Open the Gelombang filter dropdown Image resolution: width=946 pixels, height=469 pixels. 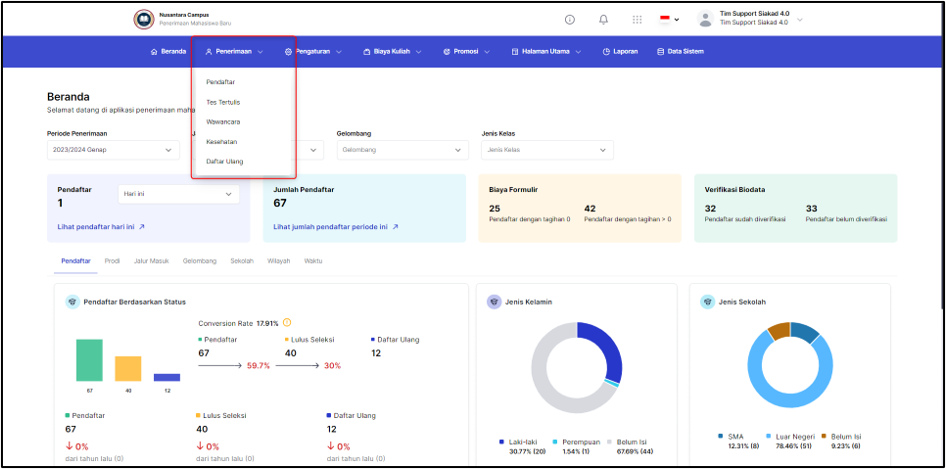(402, 150)
